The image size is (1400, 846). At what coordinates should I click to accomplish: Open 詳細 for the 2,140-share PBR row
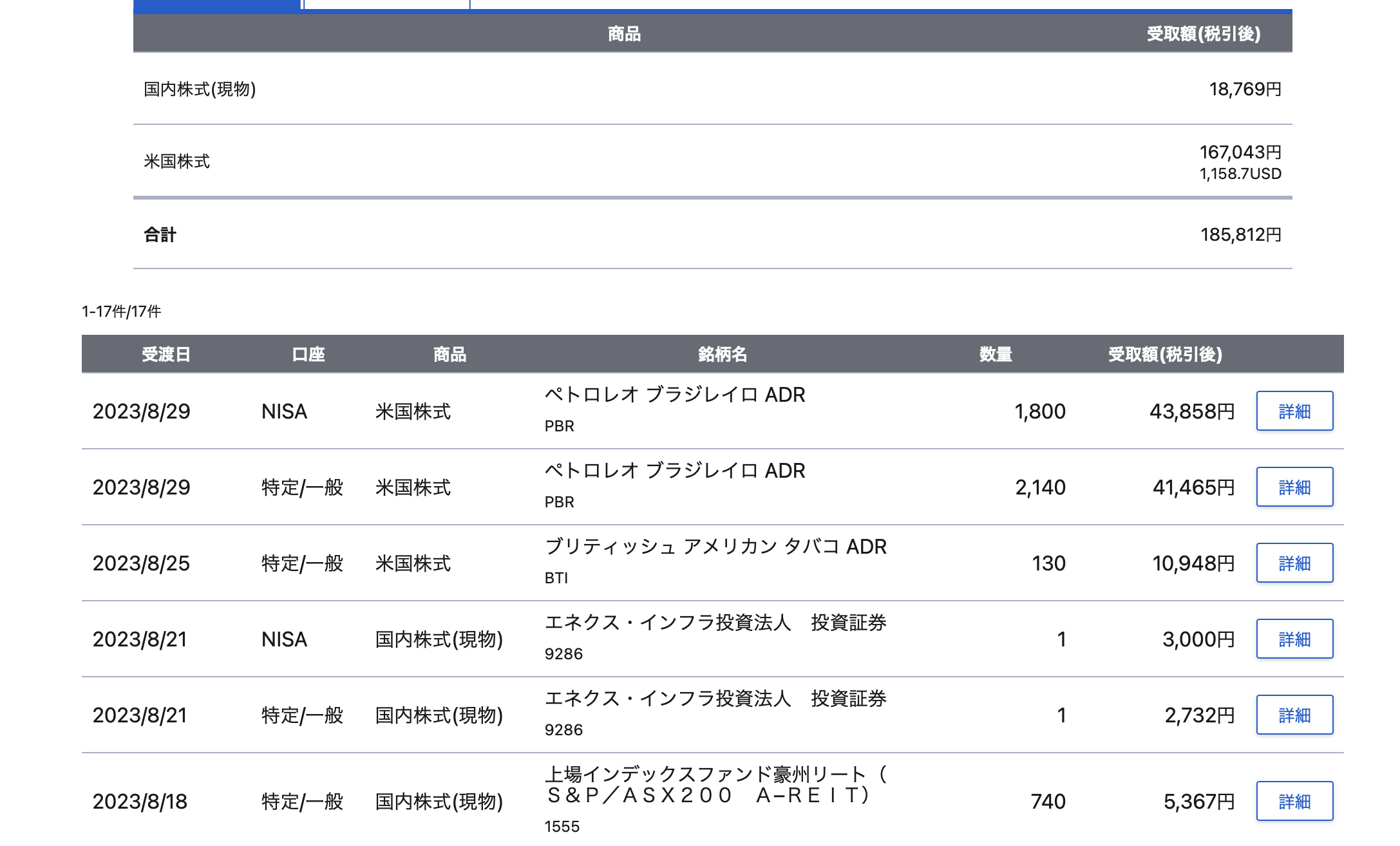1294,487
